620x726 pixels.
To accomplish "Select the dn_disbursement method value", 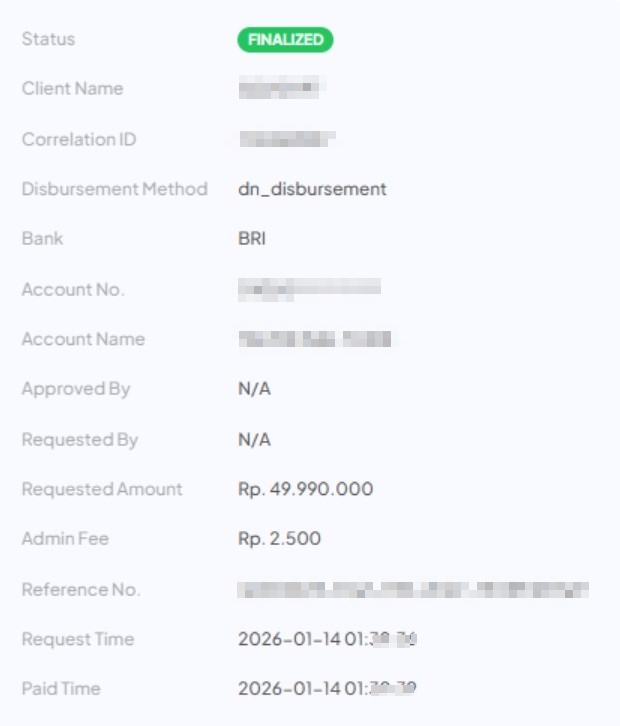I will pyautogui.click(x=312, y=189).
